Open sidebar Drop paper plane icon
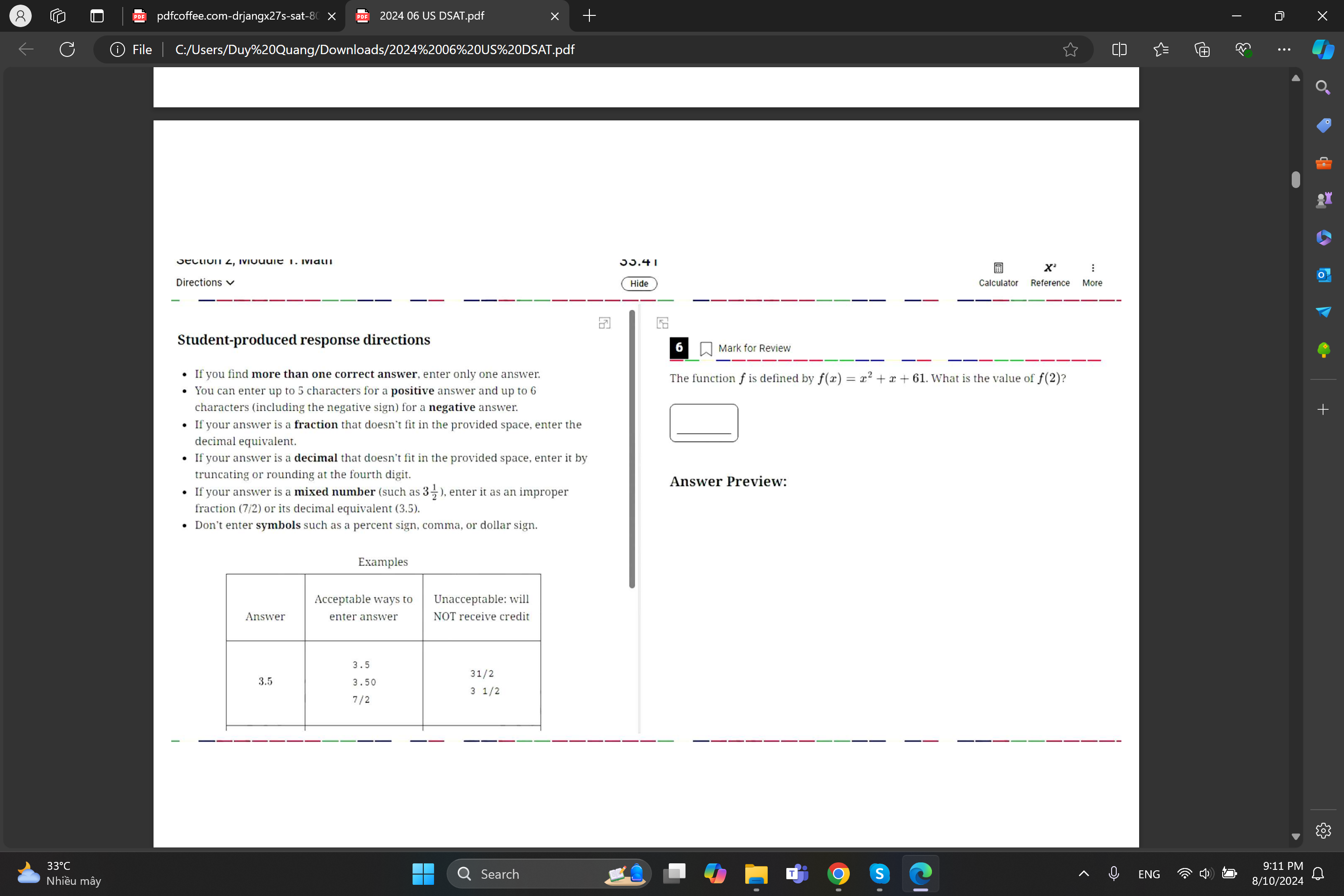Viewport: 1344px width, 896px height. 1323,312
